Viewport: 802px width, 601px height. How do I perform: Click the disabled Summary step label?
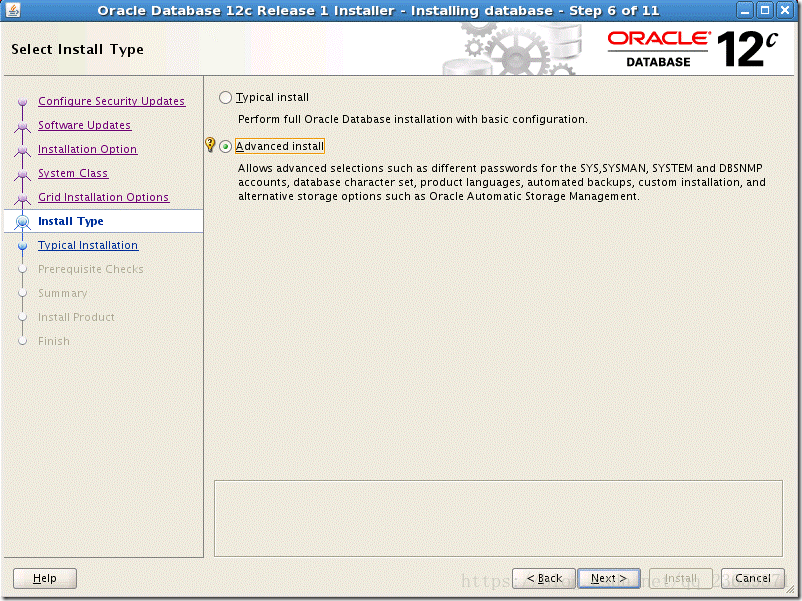coord(62,294)
